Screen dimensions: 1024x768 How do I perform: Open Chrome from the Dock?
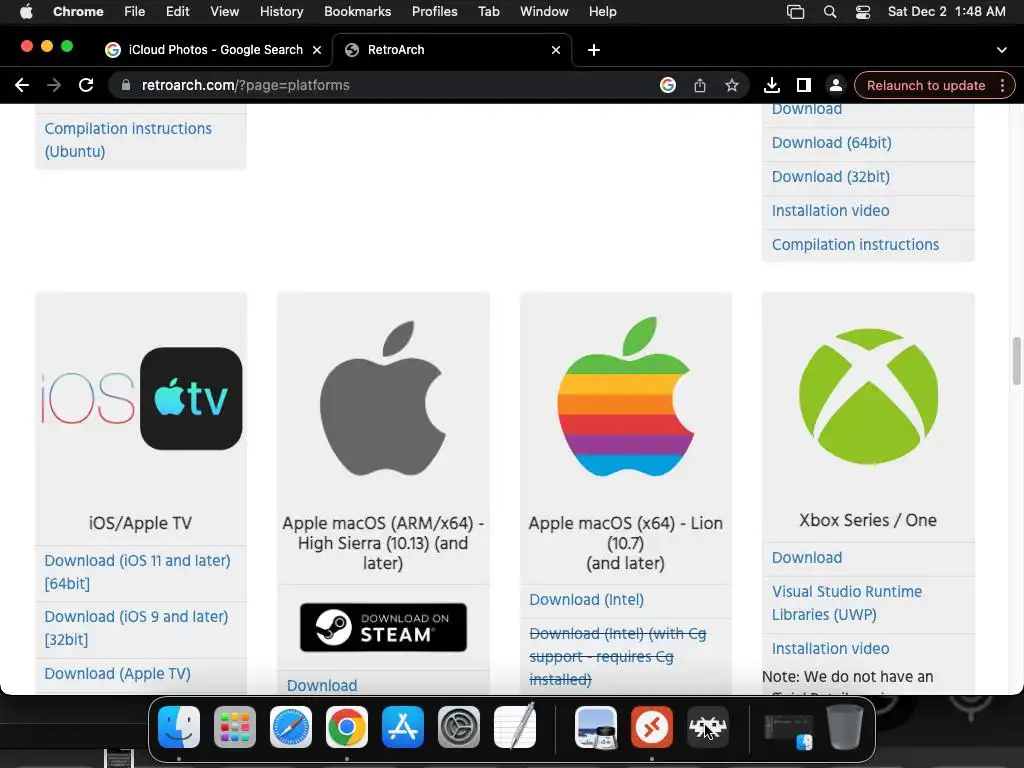[347, 727]
